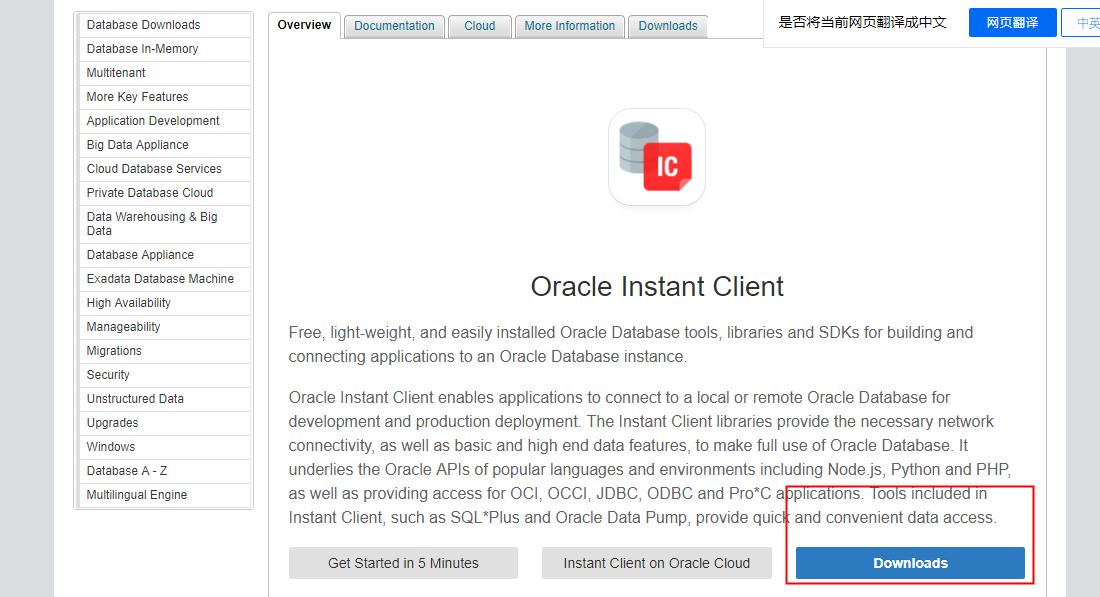Click the paragraph starting 'Free, light-weight'
The image size is (1100, 597).
pyautogui.click(x=631, y=344)
